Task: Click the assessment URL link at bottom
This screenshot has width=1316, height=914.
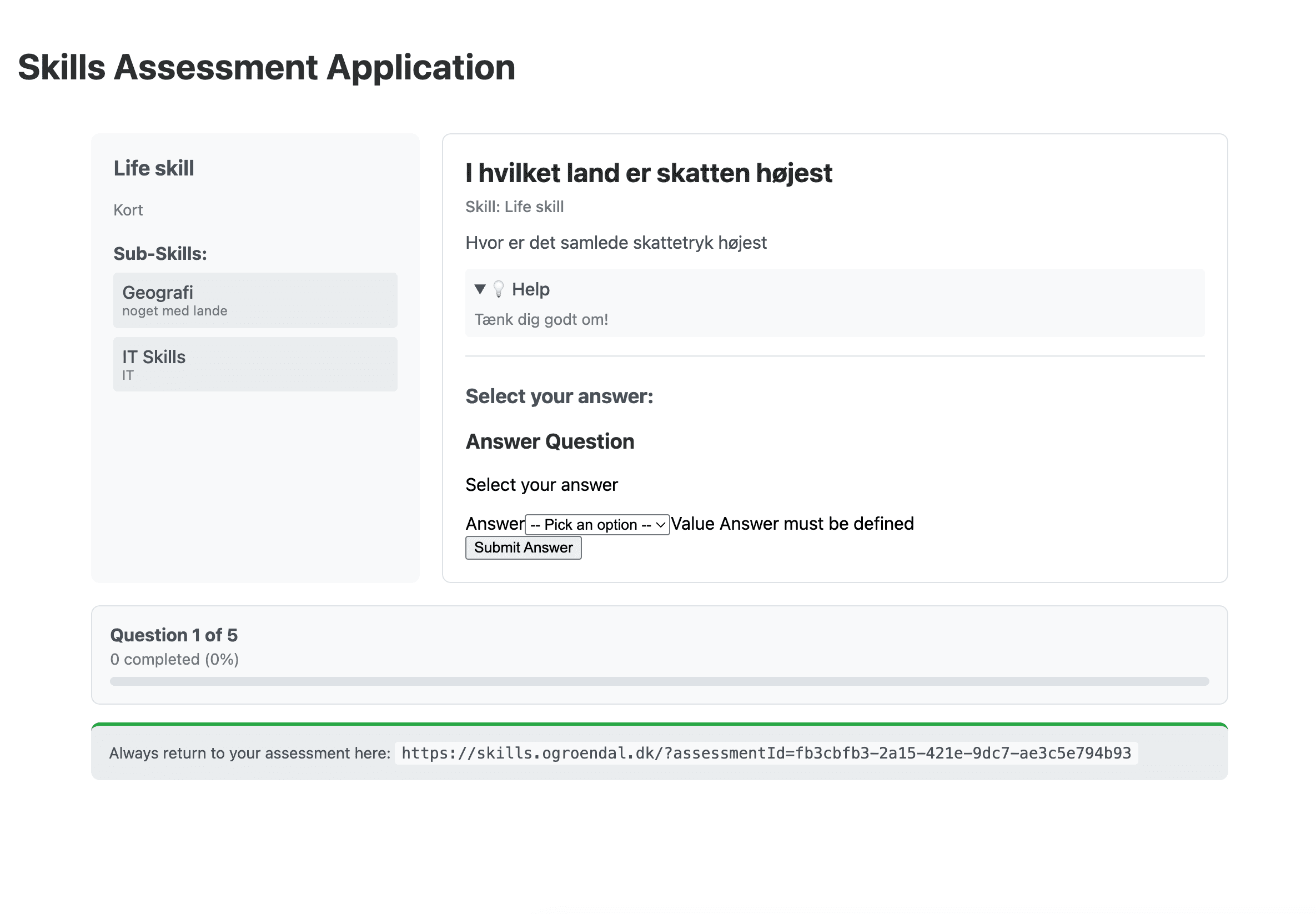Action: [766, 752]
